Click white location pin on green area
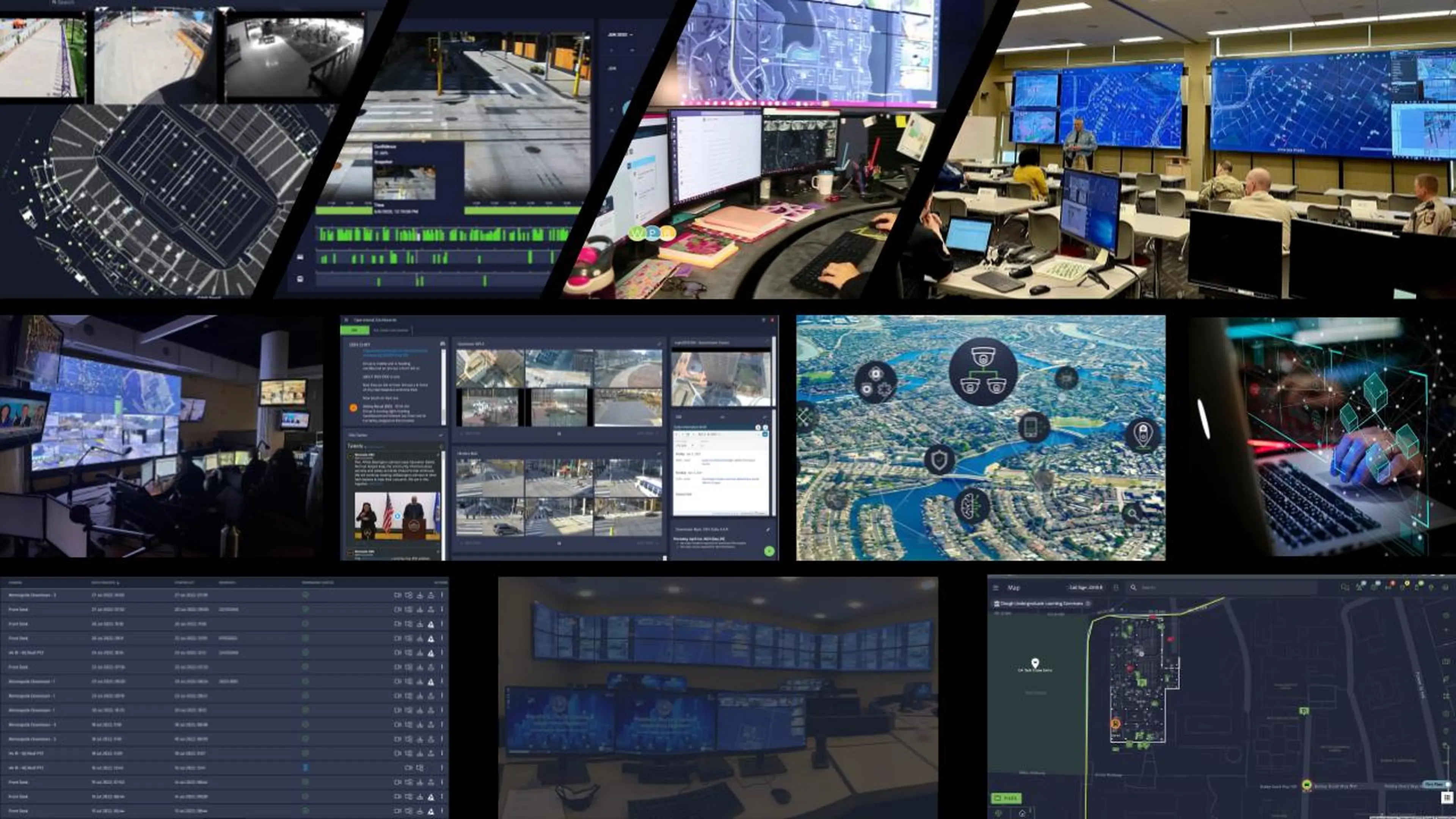This screenshot has height=819, width=1456. (1035, 662)
